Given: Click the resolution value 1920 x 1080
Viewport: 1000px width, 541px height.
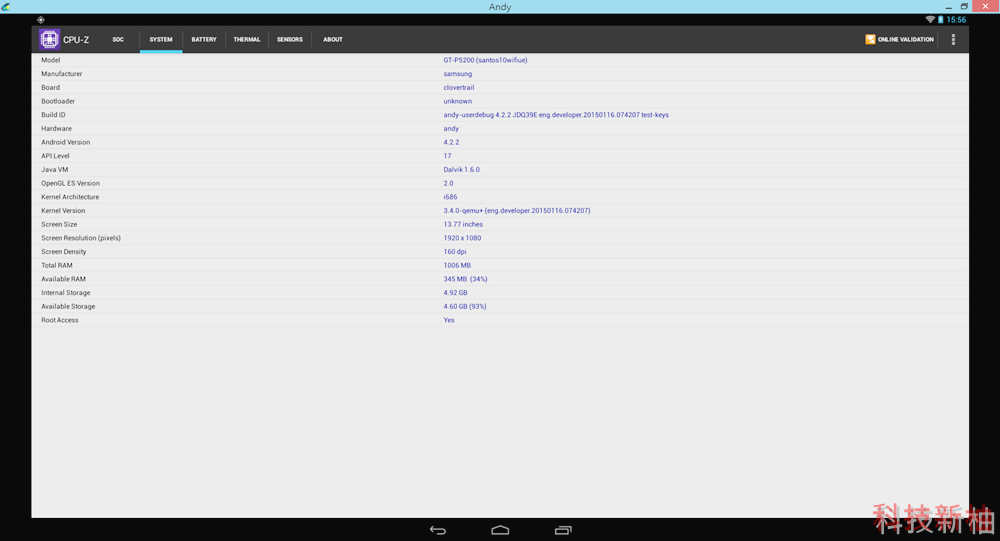Looking at the screenshot, I should pyautogui.click(x=462, y=238).
